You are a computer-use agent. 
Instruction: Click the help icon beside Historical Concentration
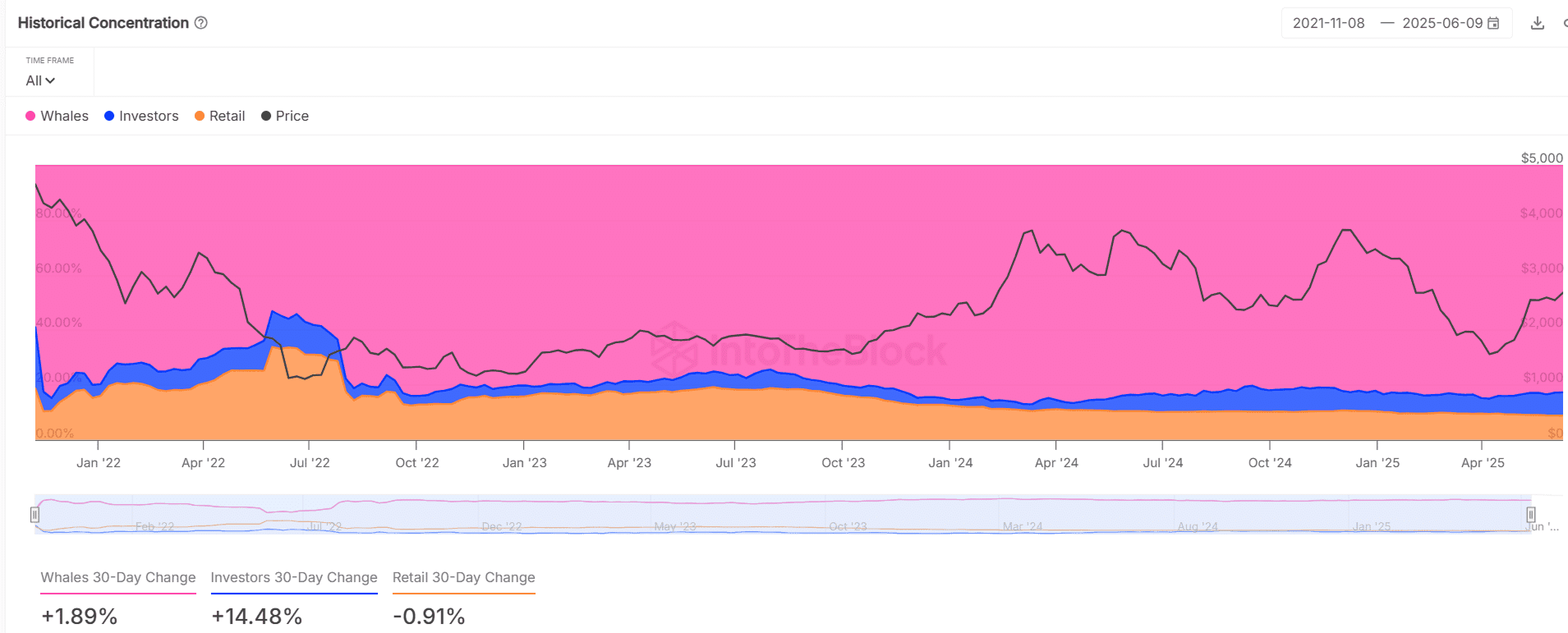click(x=201, y=23)
